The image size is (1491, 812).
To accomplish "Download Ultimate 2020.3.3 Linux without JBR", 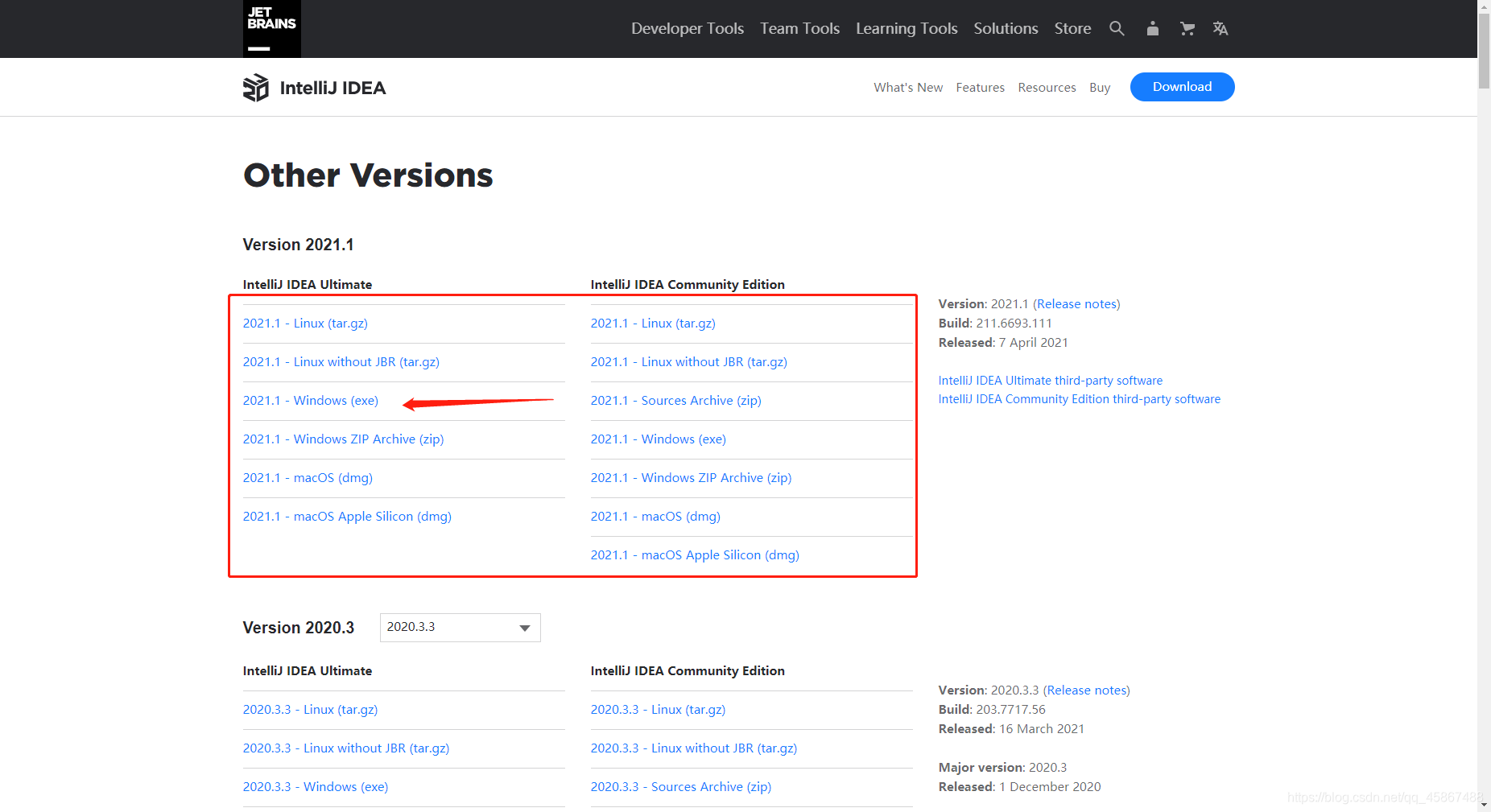I will tap(346, 748).
